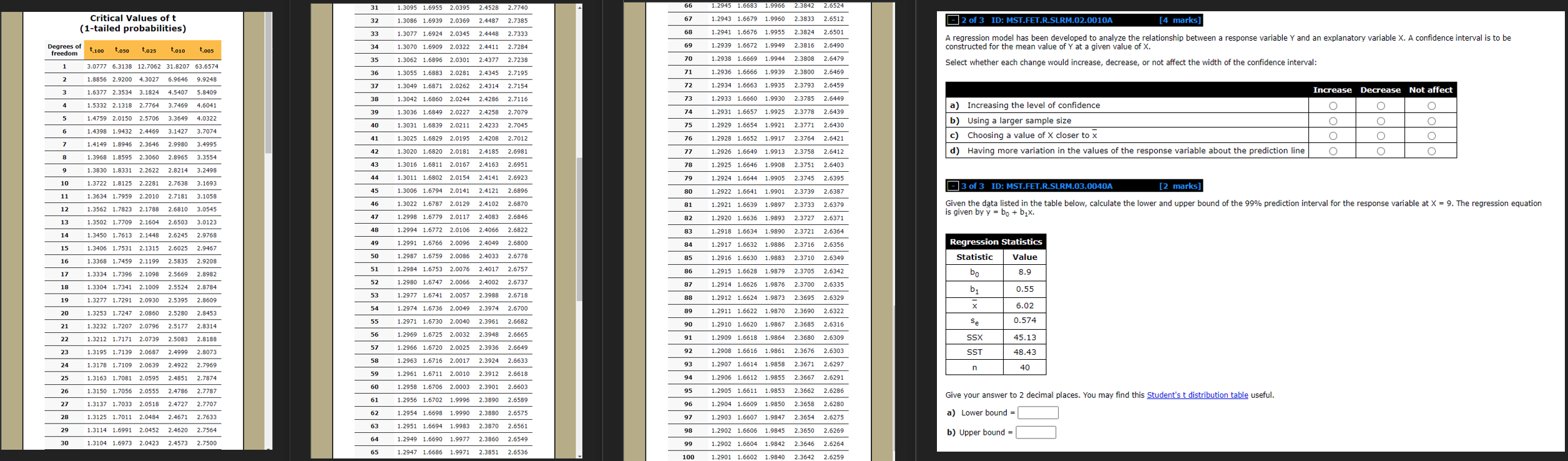1568x461 pixels.
Task: Open the Student's t distribution table link
Action: click(1197, 395)
